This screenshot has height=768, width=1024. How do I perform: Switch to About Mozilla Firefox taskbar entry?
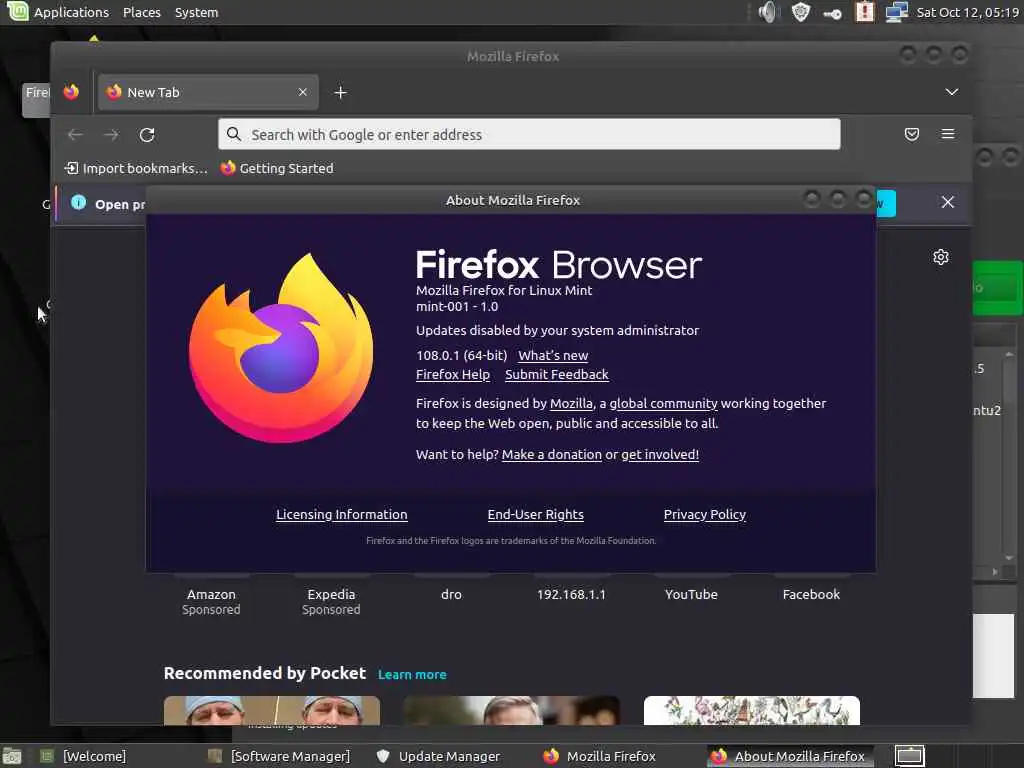pos(788,756)
